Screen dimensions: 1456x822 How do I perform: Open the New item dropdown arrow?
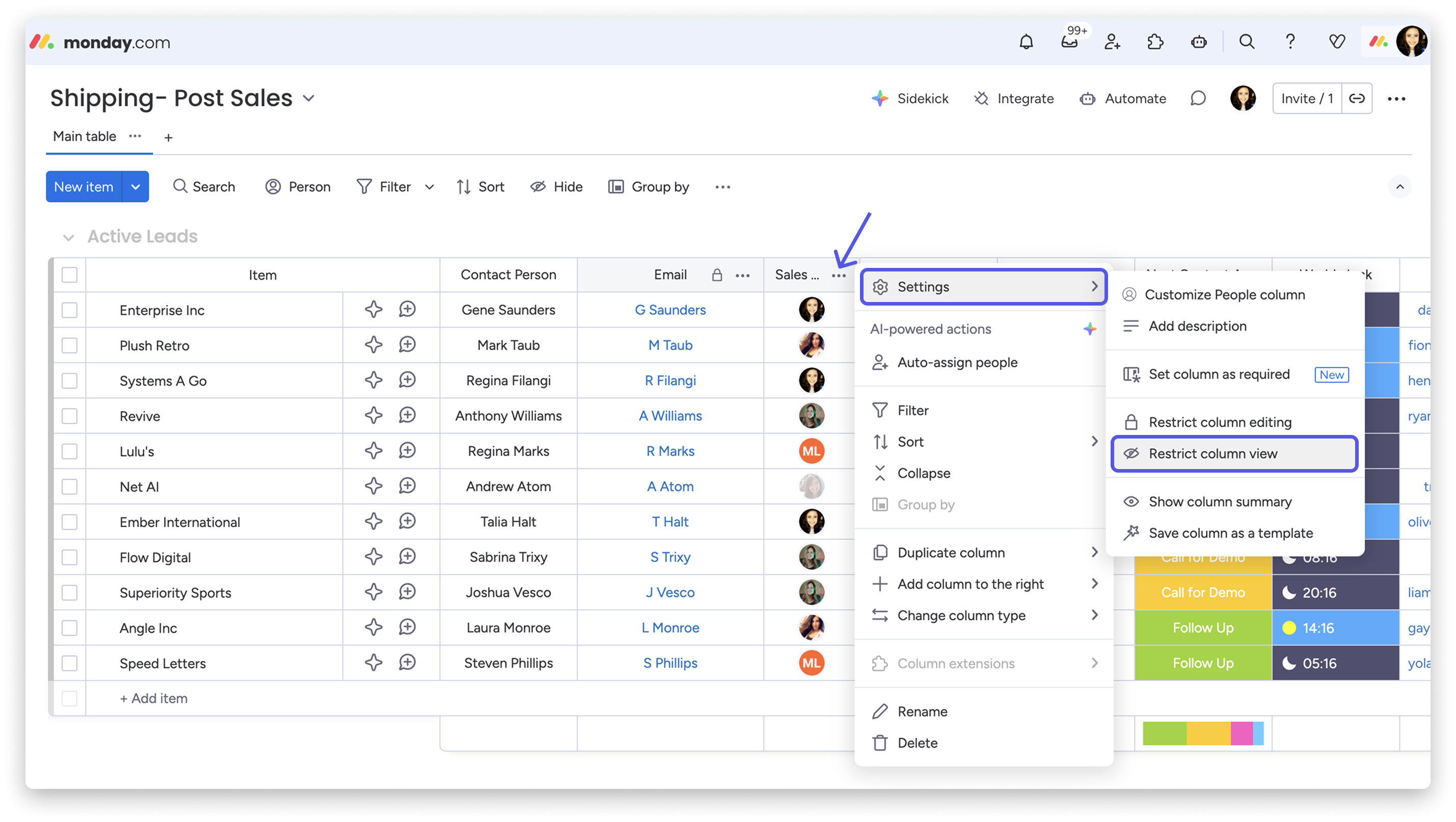136,187
